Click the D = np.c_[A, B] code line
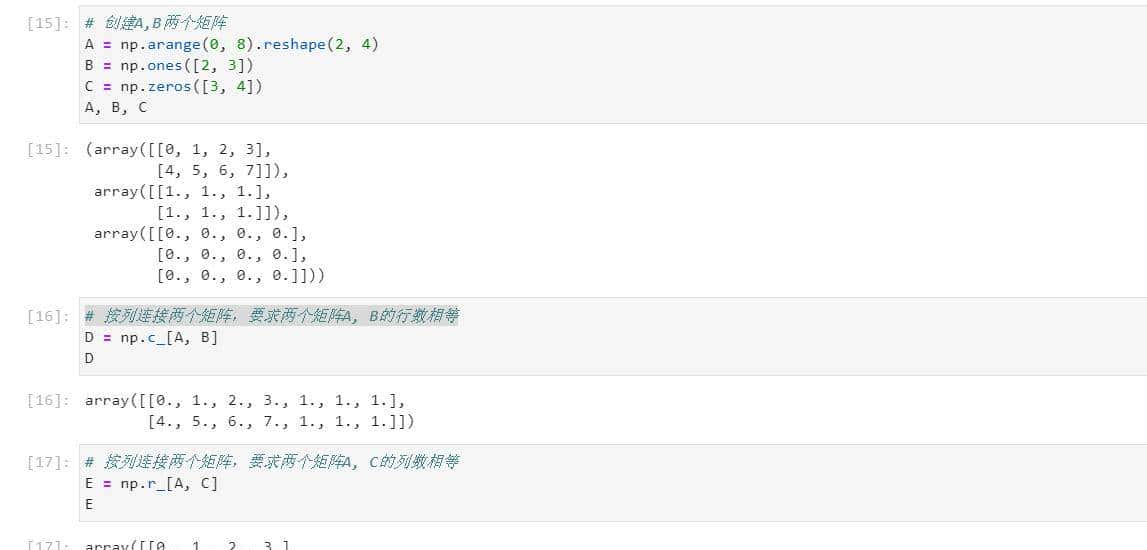The image size is (1147, 550). pyautogui.click(x=151, y=337)
